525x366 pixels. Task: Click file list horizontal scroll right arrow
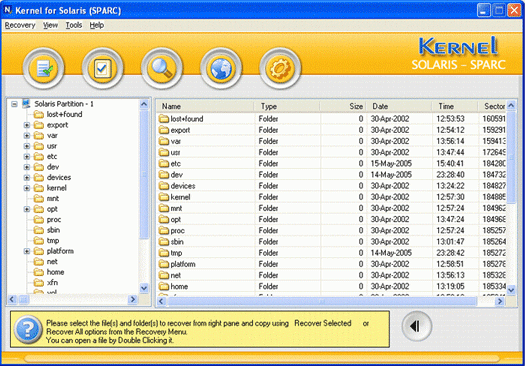click(x=500, y=301)
